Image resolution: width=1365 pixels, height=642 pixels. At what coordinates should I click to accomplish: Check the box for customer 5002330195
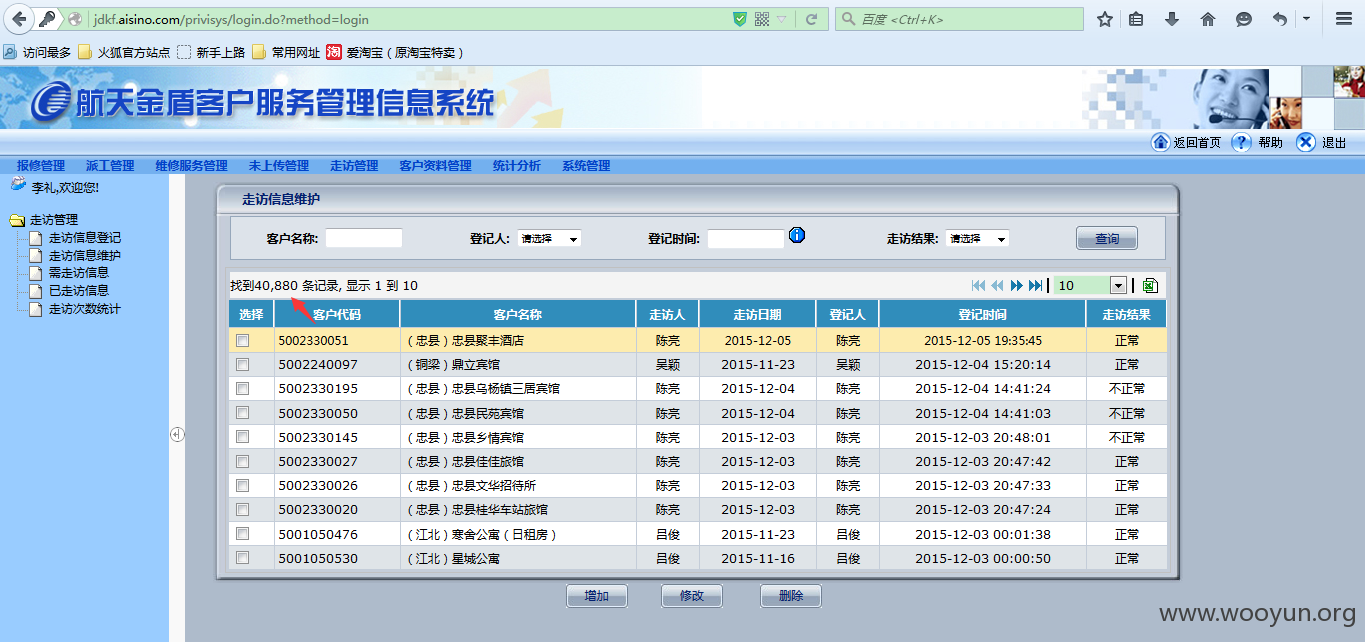coord(242,389)
